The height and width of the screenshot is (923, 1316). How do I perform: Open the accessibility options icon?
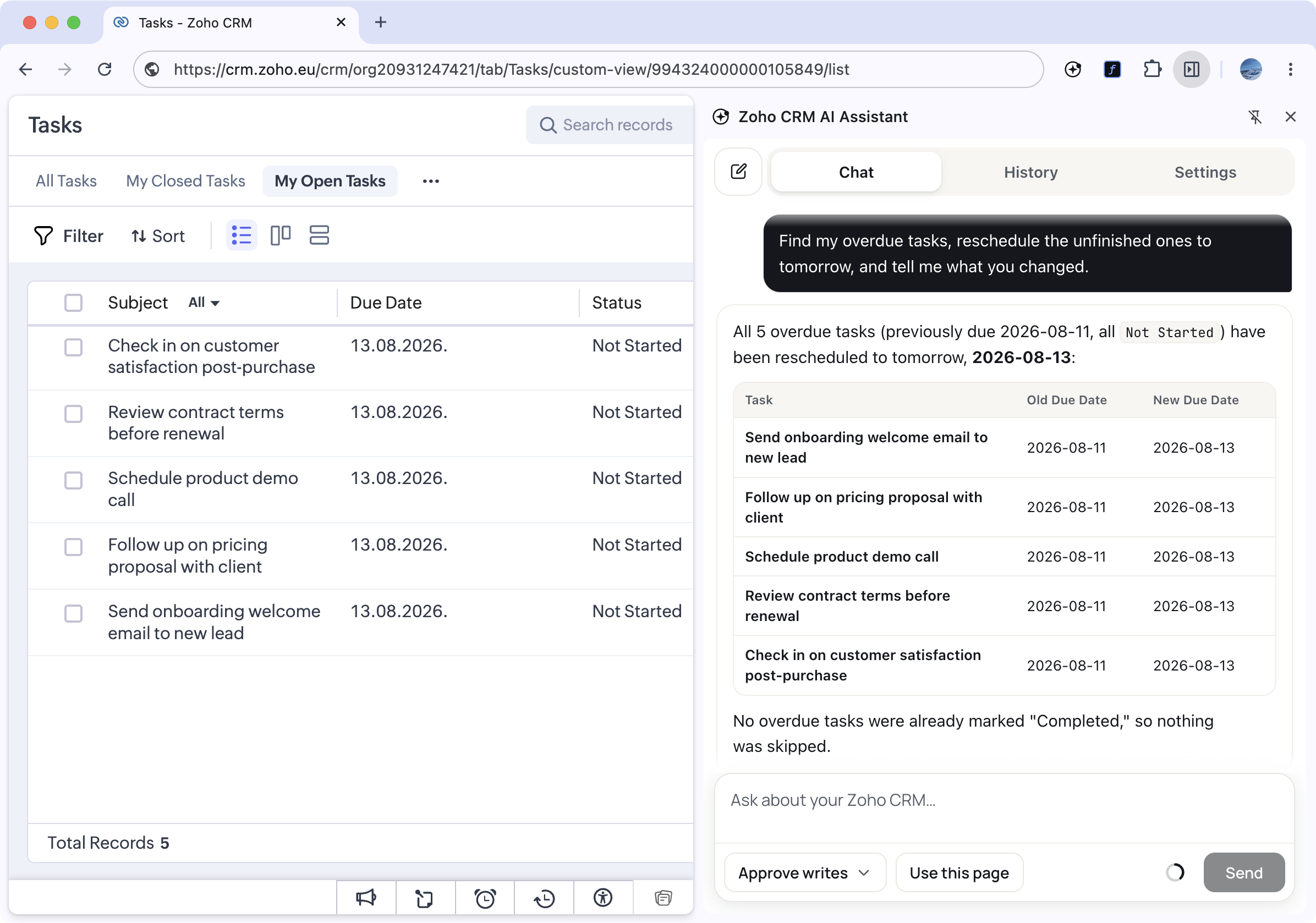(603, 898)
